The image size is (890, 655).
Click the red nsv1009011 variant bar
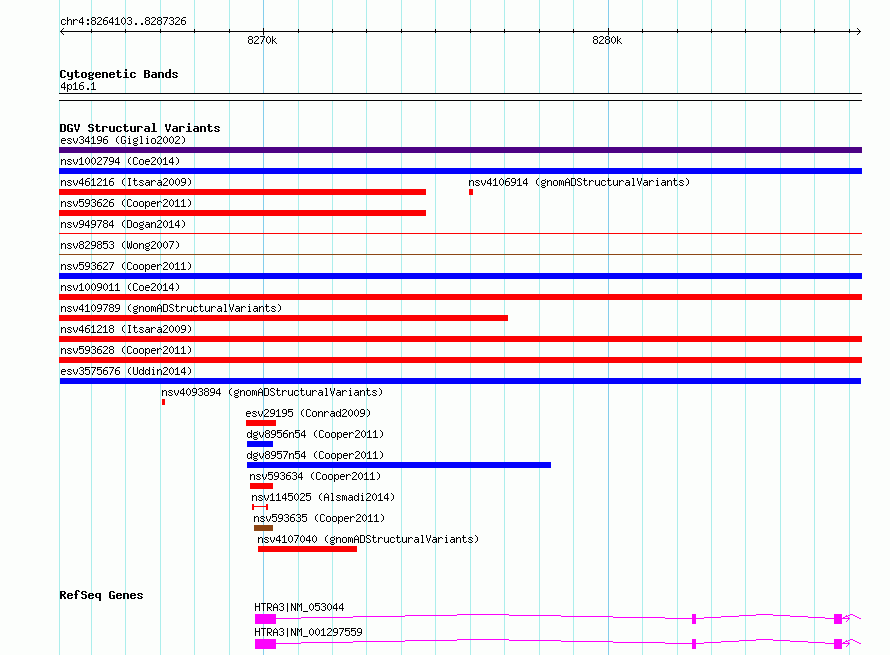click(460, 297)
